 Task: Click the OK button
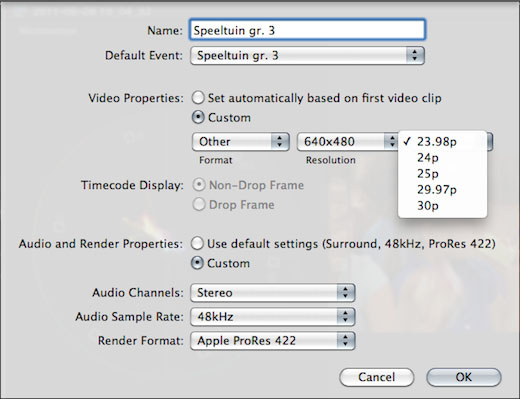[x=464, y=377]
